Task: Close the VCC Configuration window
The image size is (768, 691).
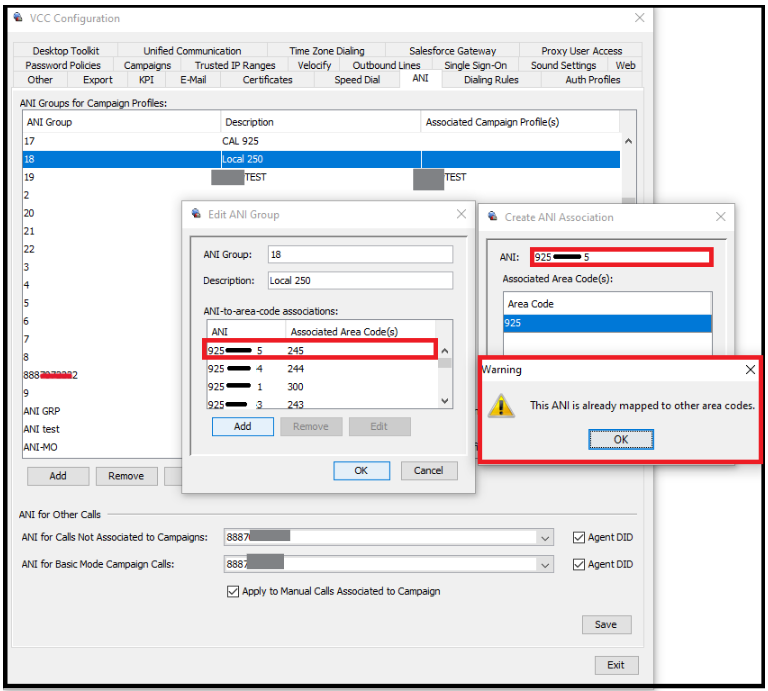Action: (x=639, y=18)
